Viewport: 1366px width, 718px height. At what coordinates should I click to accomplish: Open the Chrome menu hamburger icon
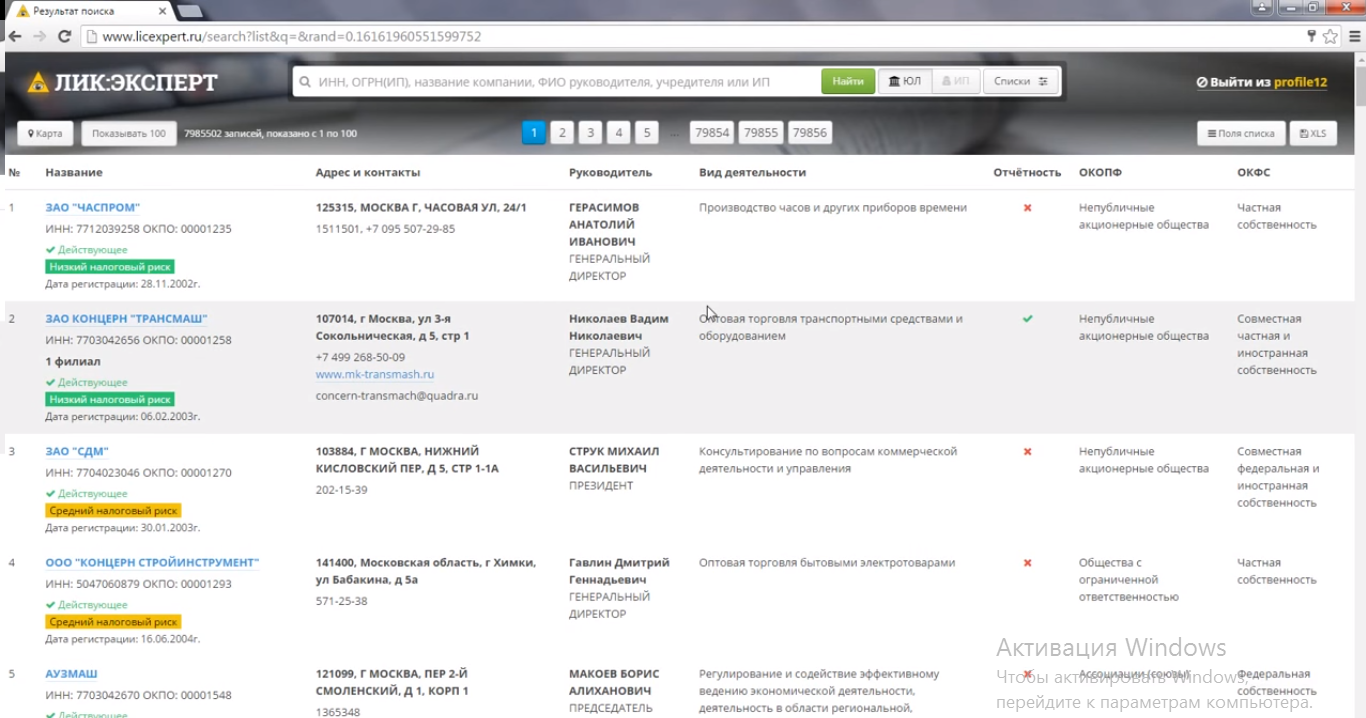point(1350,36)
